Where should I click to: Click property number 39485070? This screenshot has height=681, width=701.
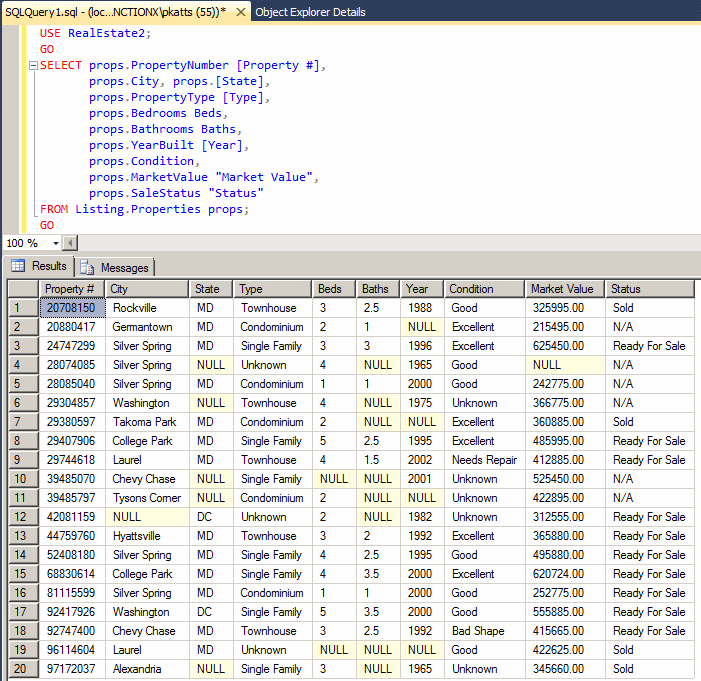click(72, 479)
